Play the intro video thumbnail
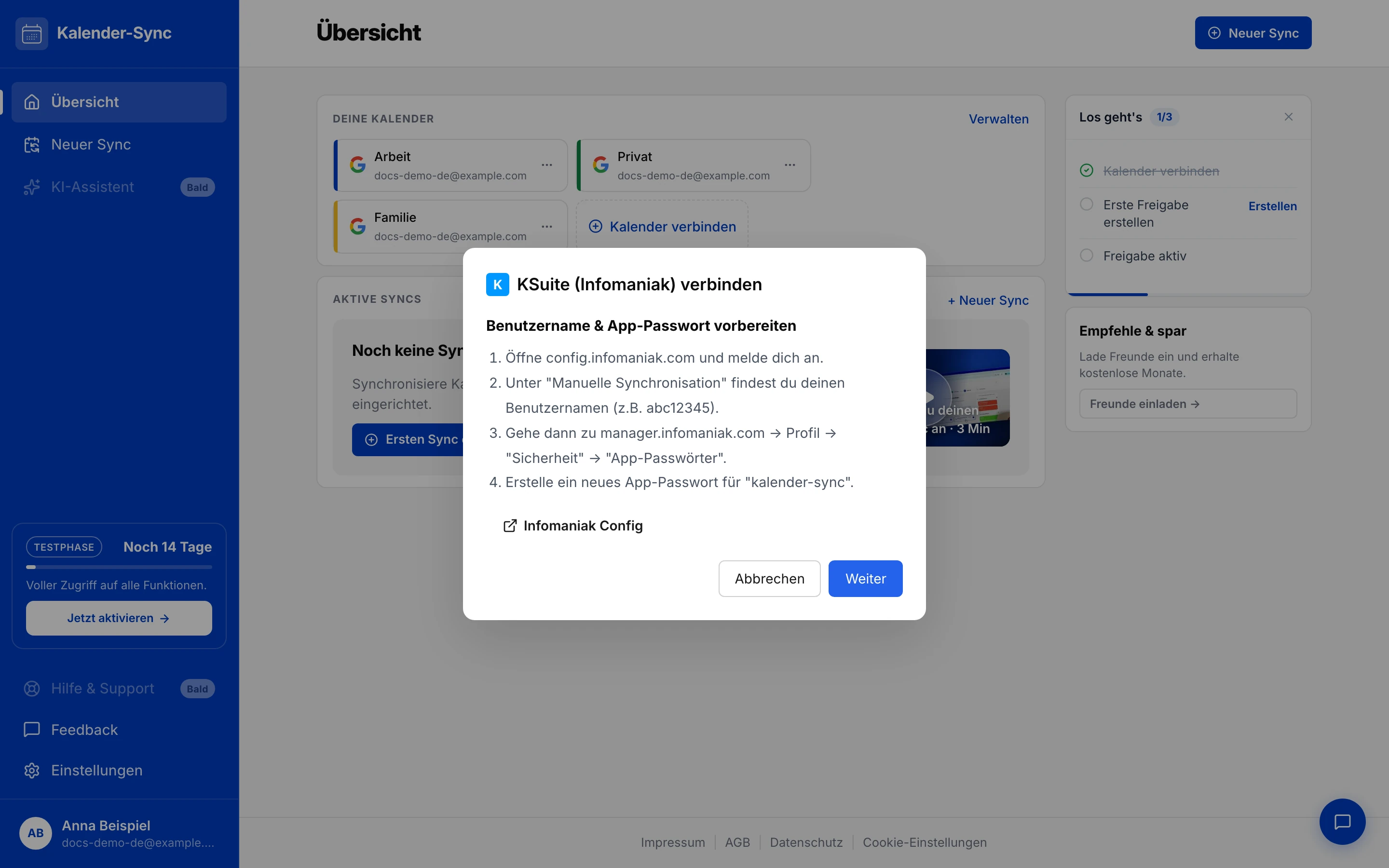 [x=967, y=397]
